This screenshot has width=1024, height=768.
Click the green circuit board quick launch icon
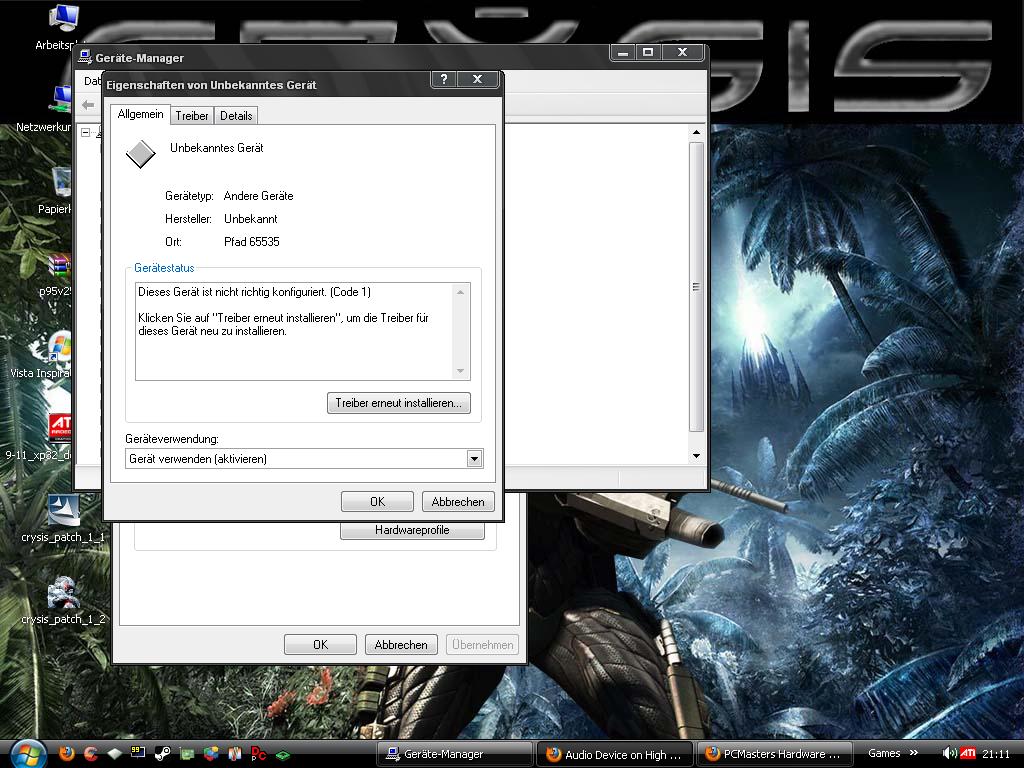pos(187,754)
